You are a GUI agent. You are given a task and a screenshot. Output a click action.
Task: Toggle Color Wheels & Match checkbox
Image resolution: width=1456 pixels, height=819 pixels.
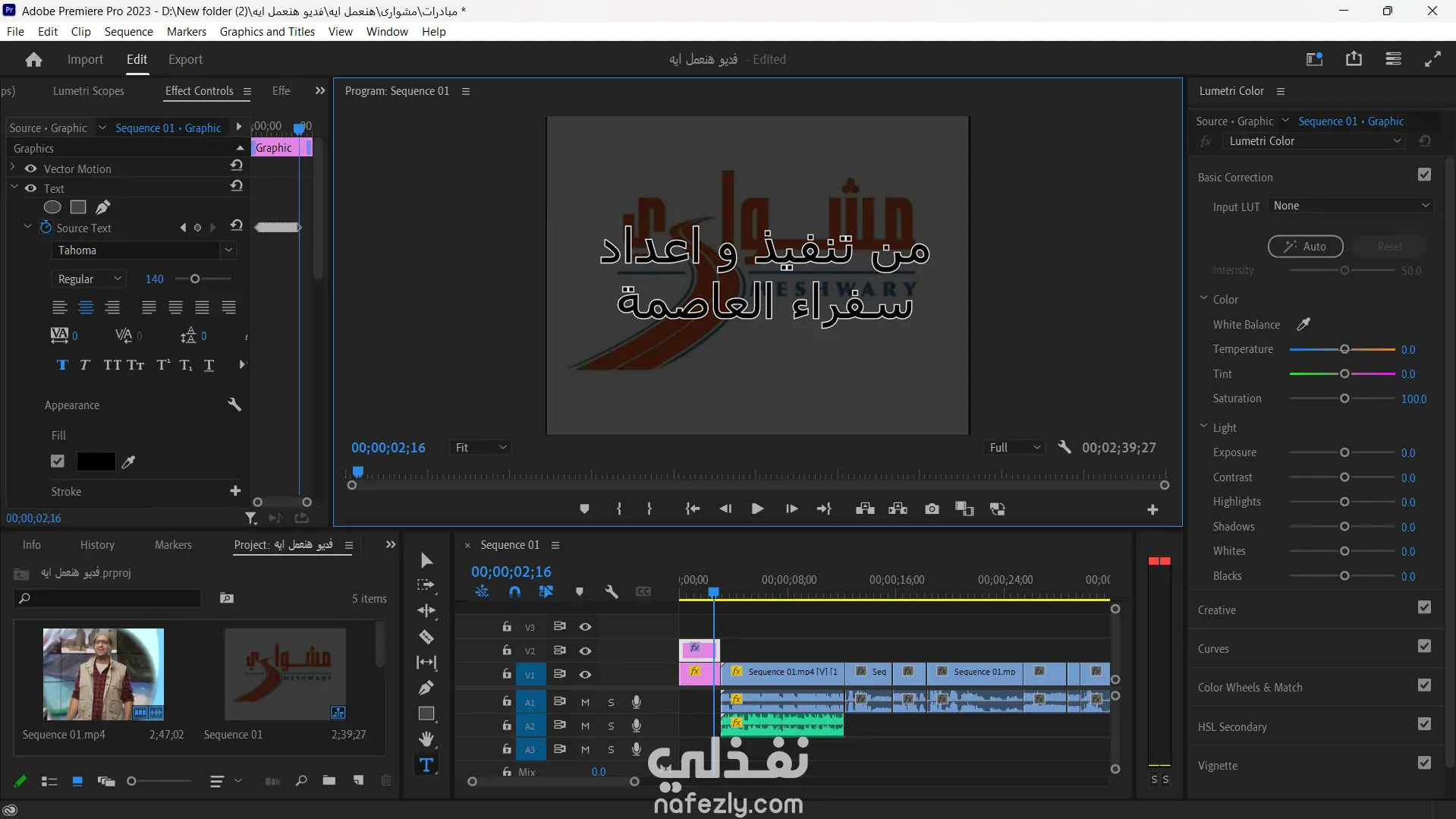click(1424, 685)
